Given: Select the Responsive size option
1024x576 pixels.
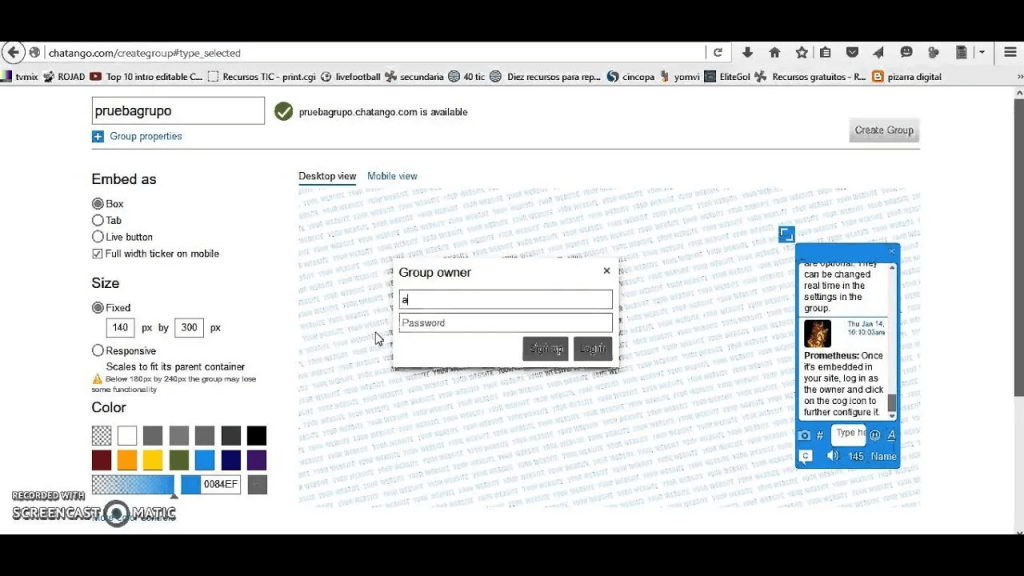Looking at the screenshot, I should [x=98, y=351].
